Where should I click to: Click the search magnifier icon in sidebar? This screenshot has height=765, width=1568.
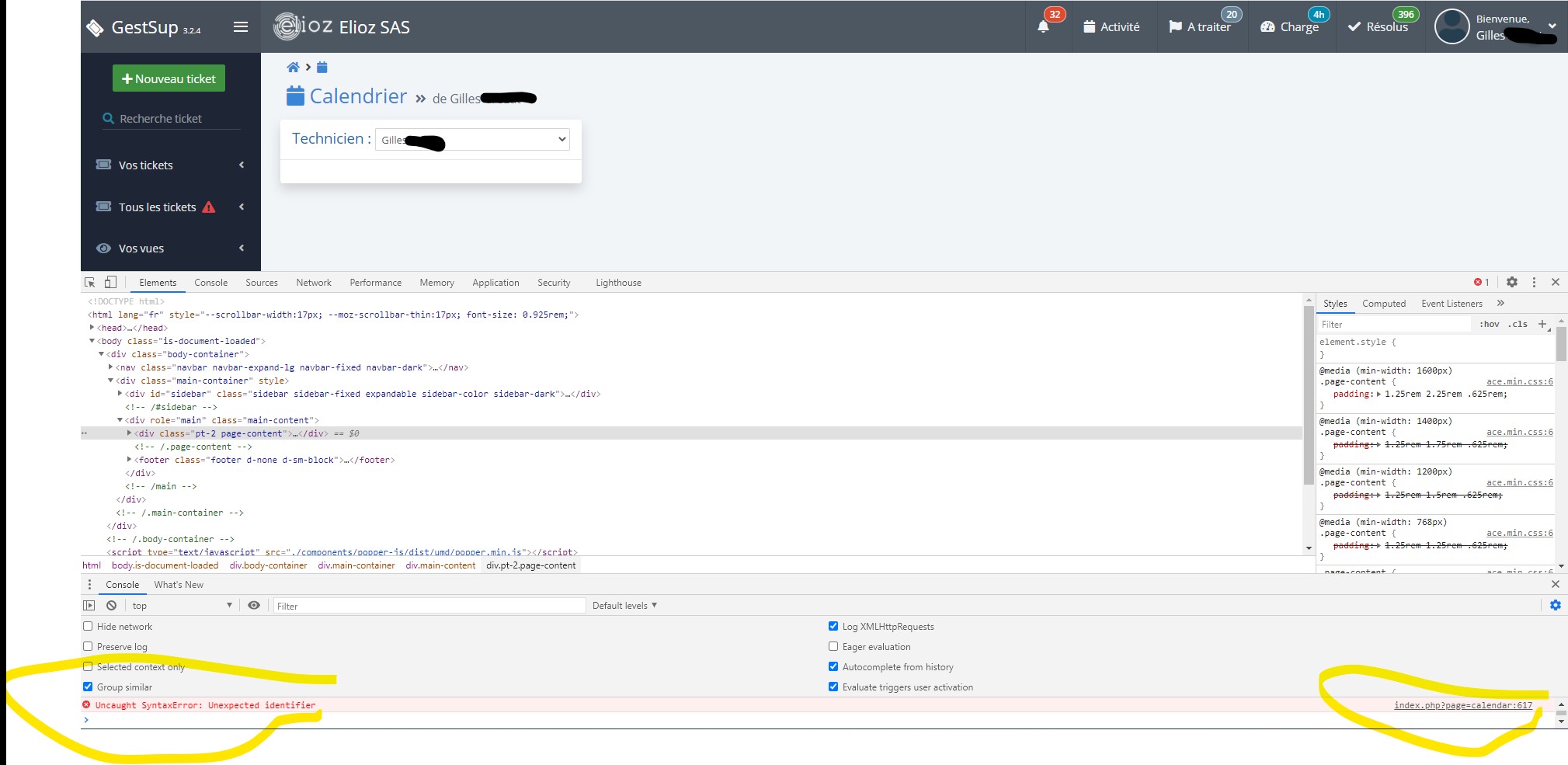(x=108, y=119)
